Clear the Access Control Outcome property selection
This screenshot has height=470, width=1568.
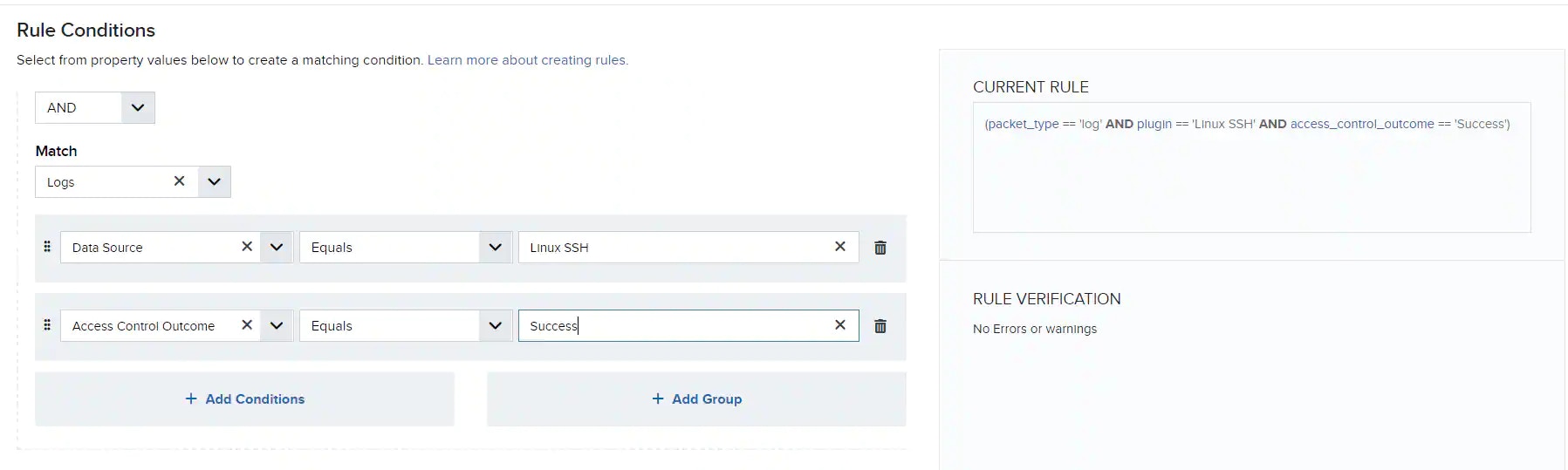pos(247,325)
